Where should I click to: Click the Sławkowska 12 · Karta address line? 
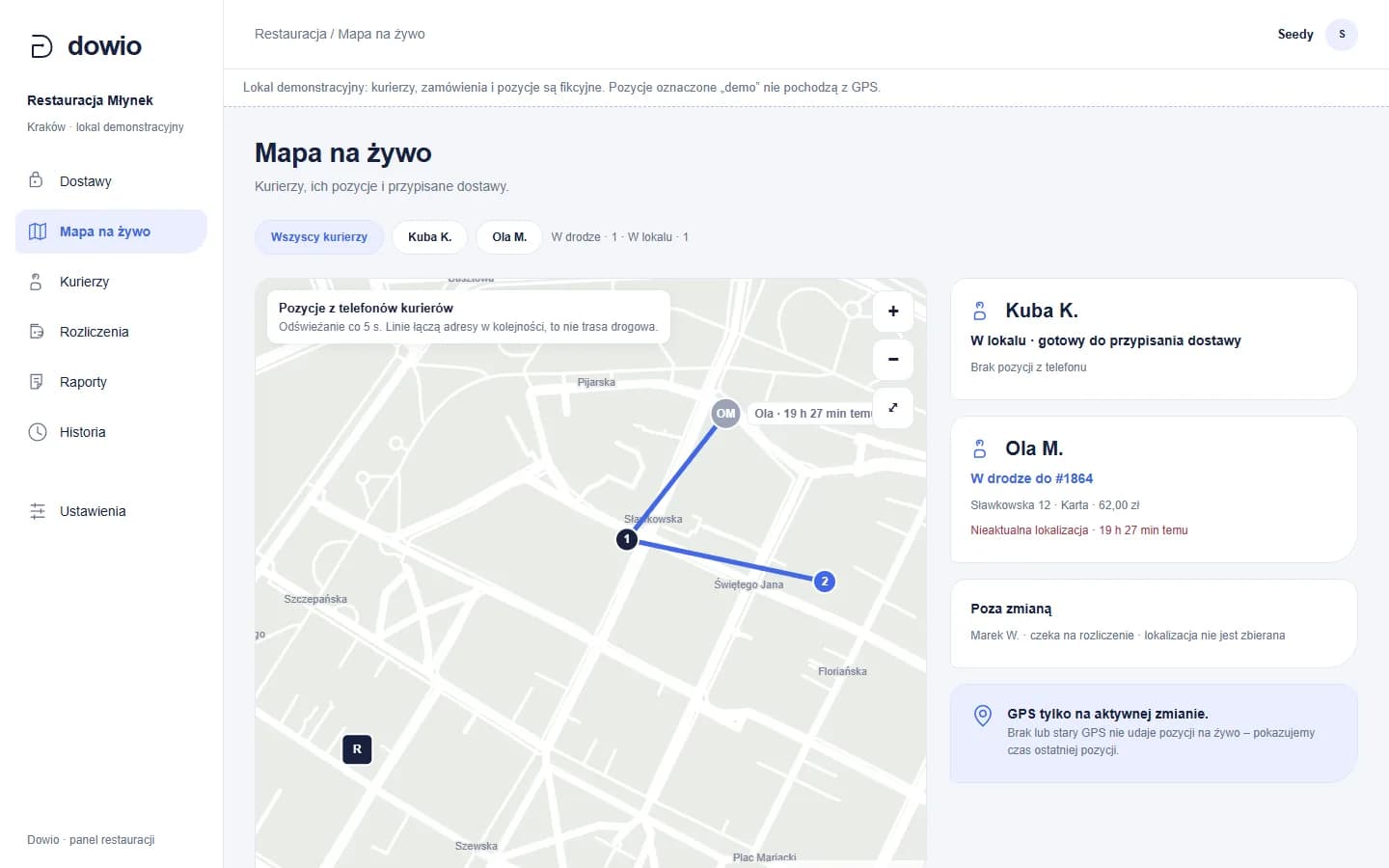pyautogui.click(x=1055, y=505)
